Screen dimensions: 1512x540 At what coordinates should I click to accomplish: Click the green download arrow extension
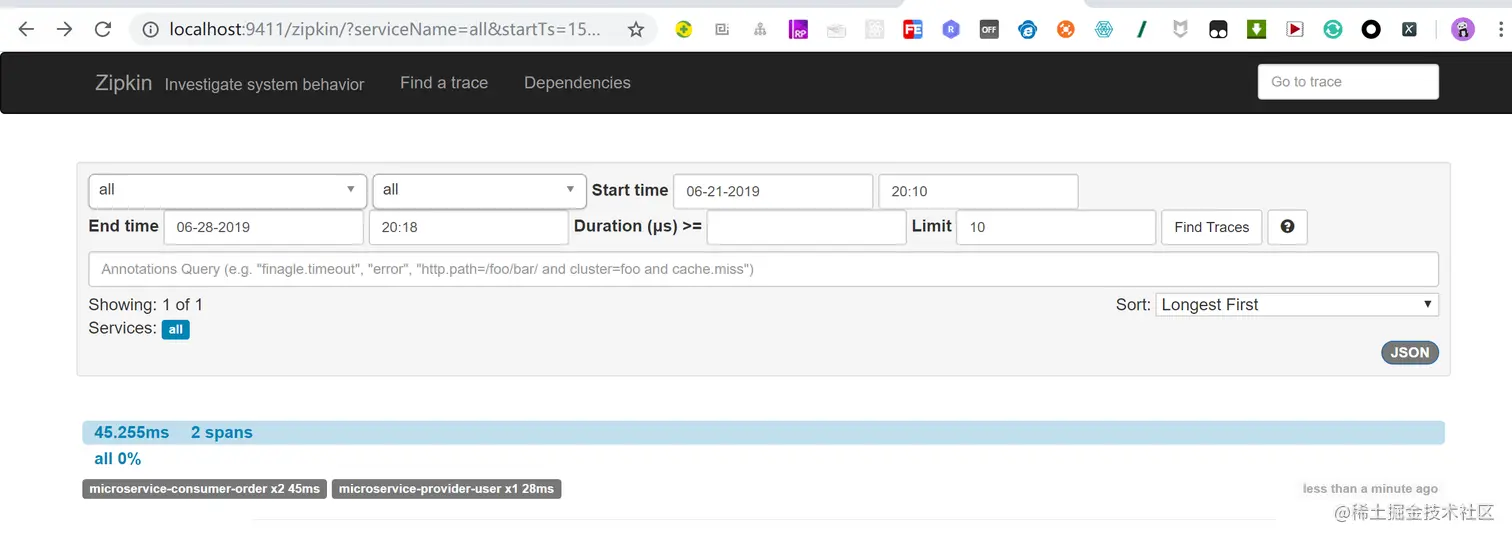[1256, 30]
